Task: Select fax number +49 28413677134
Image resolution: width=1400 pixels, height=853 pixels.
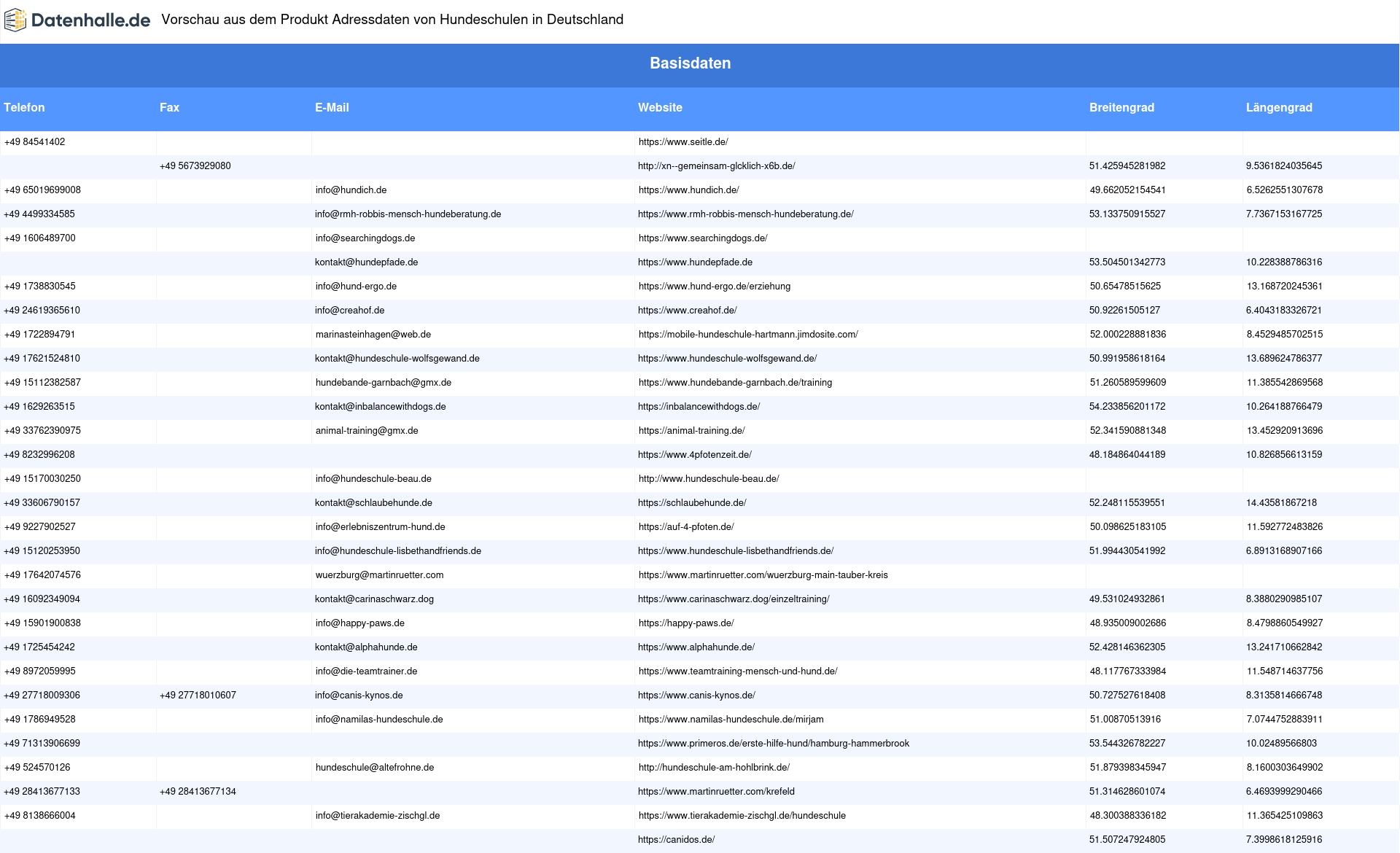Action: [x=198, y=792]
